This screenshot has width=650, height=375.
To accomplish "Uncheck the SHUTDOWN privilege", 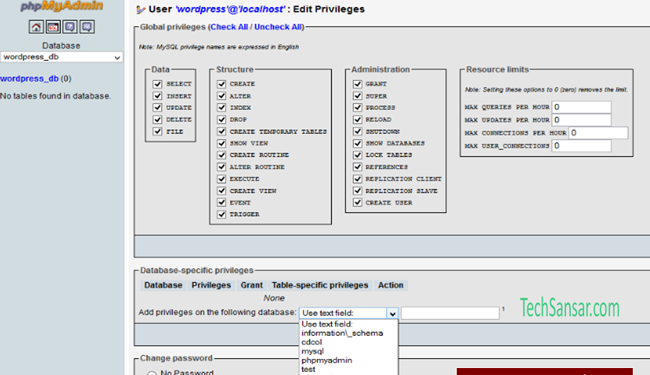I will 357,131.
